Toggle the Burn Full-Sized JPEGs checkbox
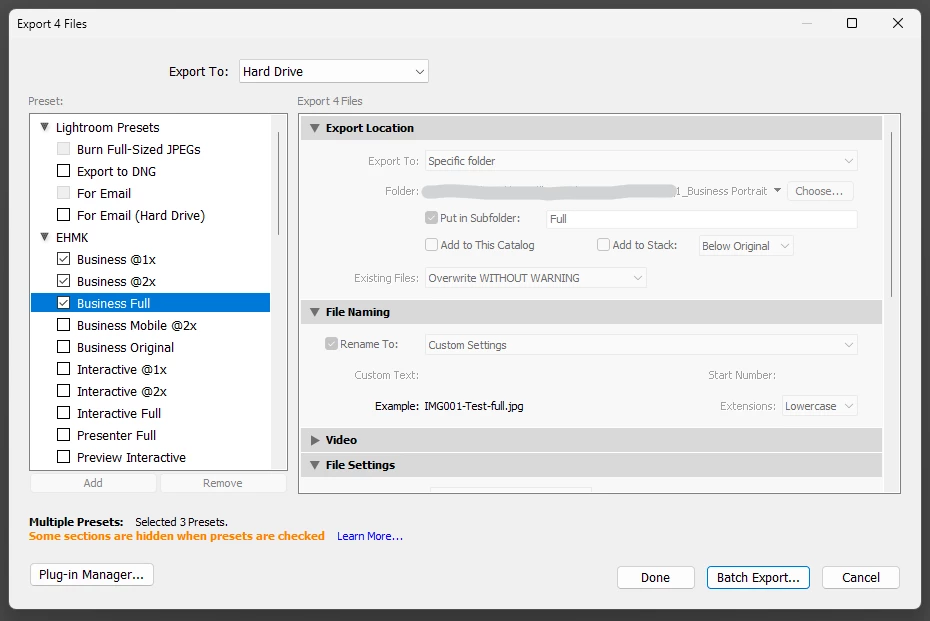 pos(63,149)
